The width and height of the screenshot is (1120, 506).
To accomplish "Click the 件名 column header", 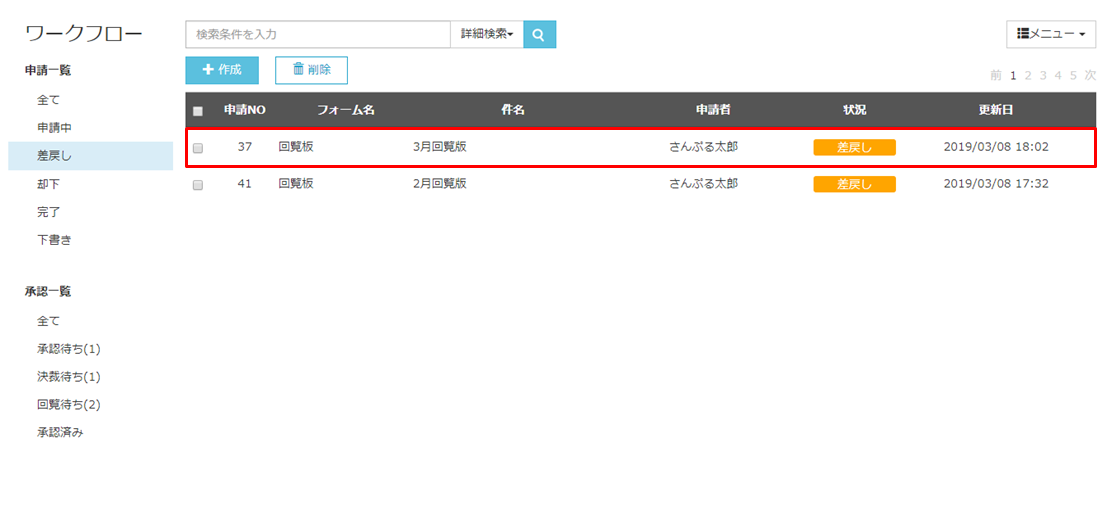I will pos(513,110).
